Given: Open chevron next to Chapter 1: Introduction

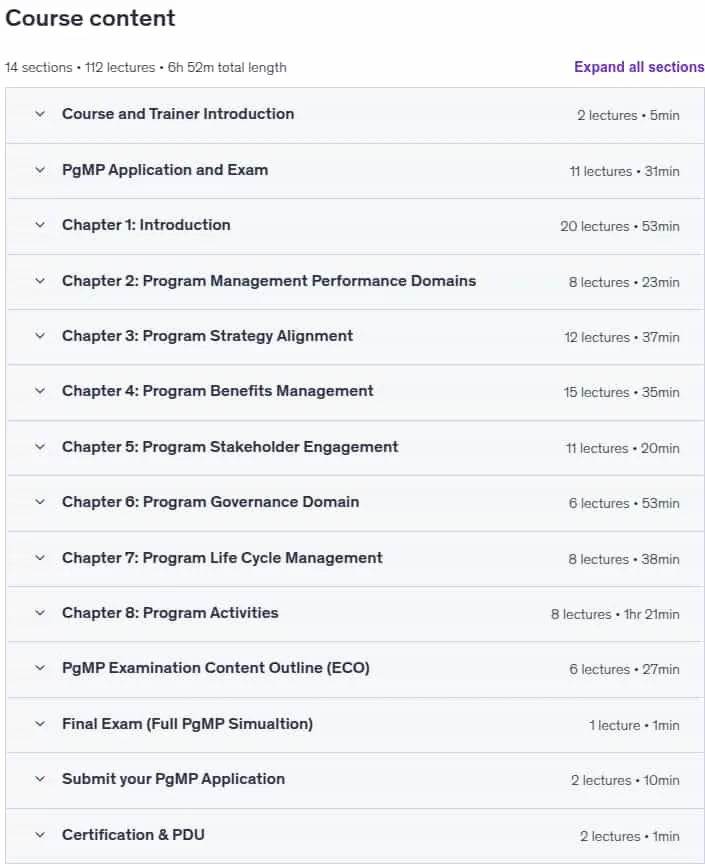Looking at the screenshot, I should click(x=40, y=225).
